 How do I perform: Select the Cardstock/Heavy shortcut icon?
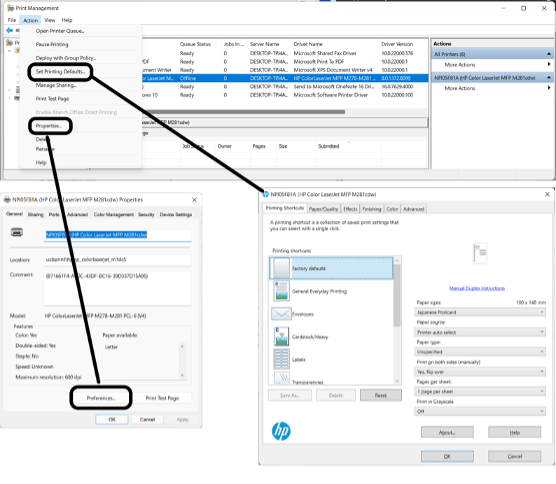click(282, 336)
